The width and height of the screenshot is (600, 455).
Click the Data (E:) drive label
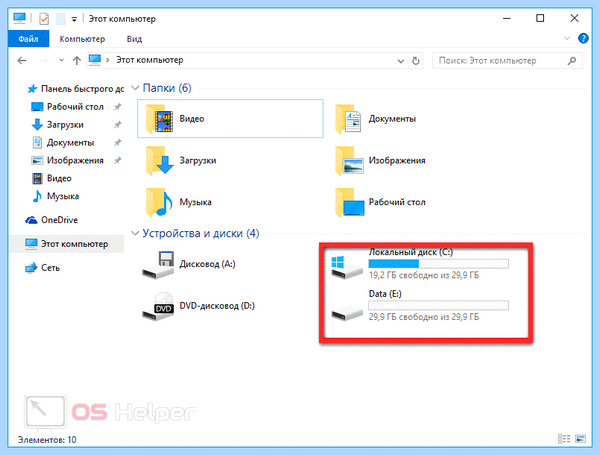pos(385,294)
